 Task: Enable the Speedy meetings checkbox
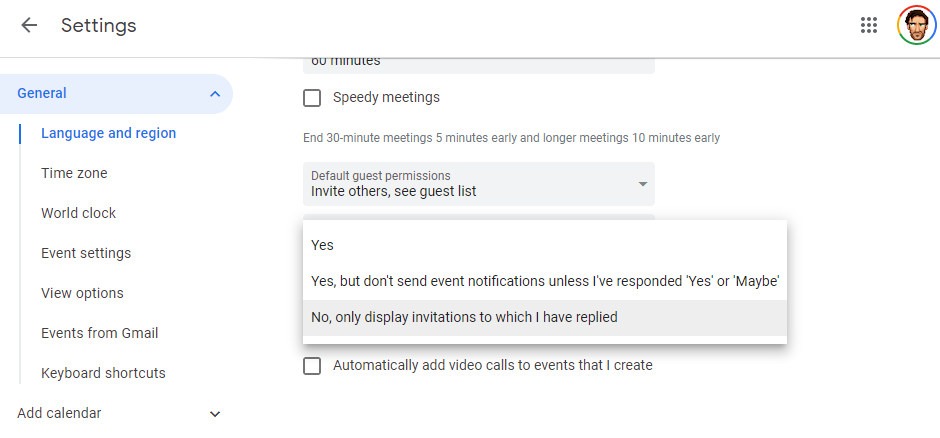click(x=312, y=98)
